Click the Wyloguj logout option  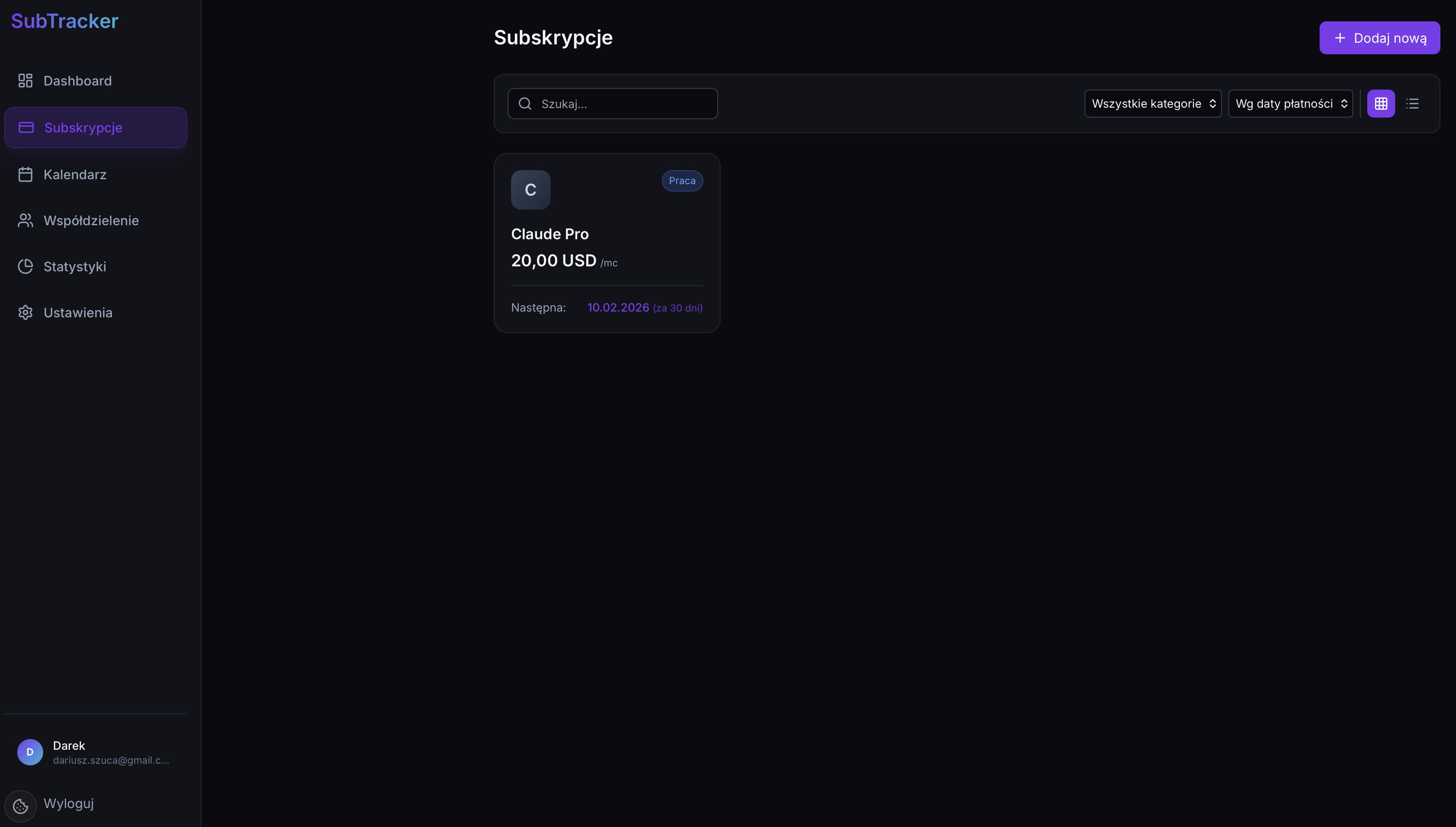[69, 803]
